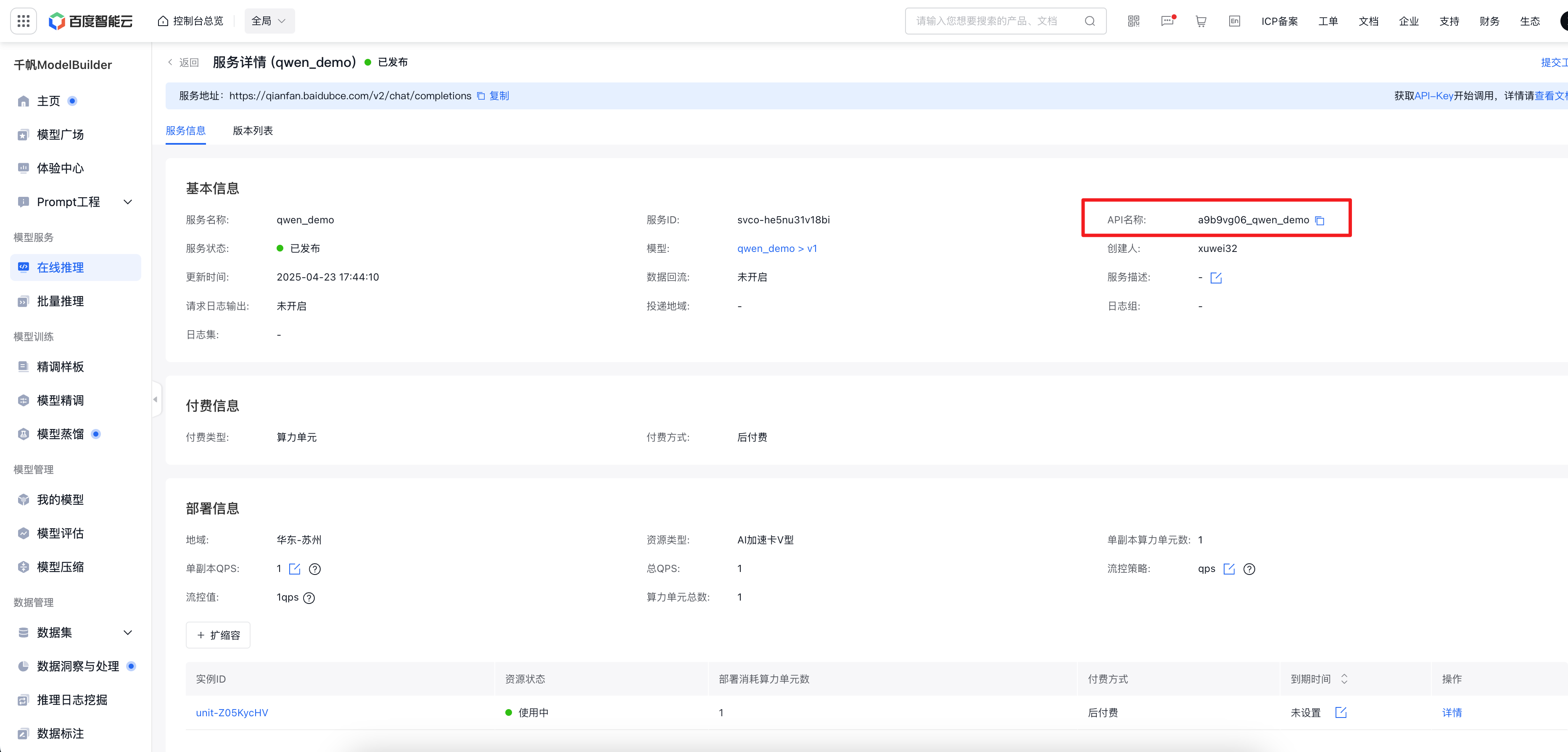Sort by 到期时间 column
The image size is (1568, 752).
[x=1345, y=679]
